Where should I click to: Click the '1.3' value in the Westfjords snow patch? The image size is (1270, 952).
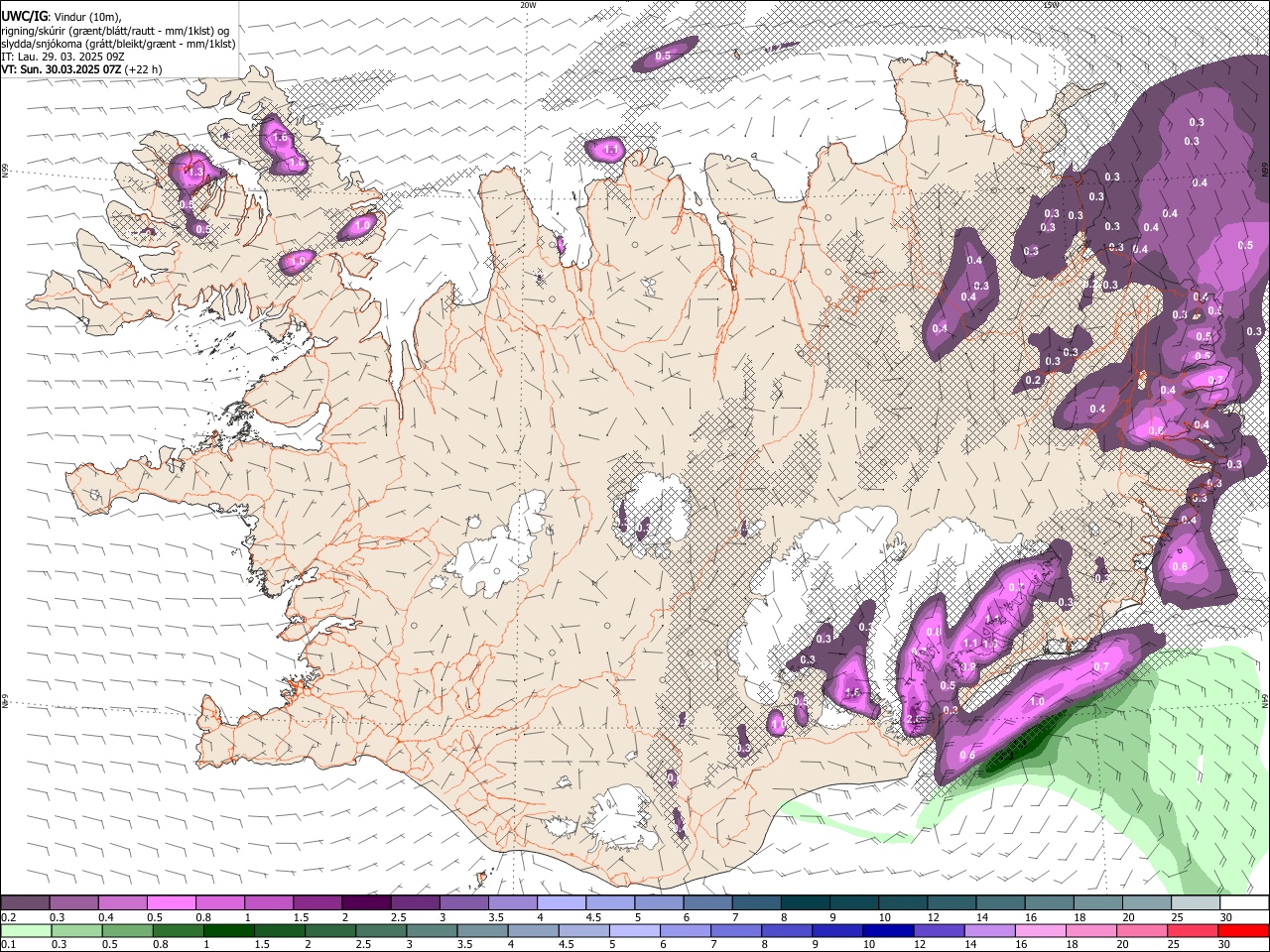click(x=195, y=173)
